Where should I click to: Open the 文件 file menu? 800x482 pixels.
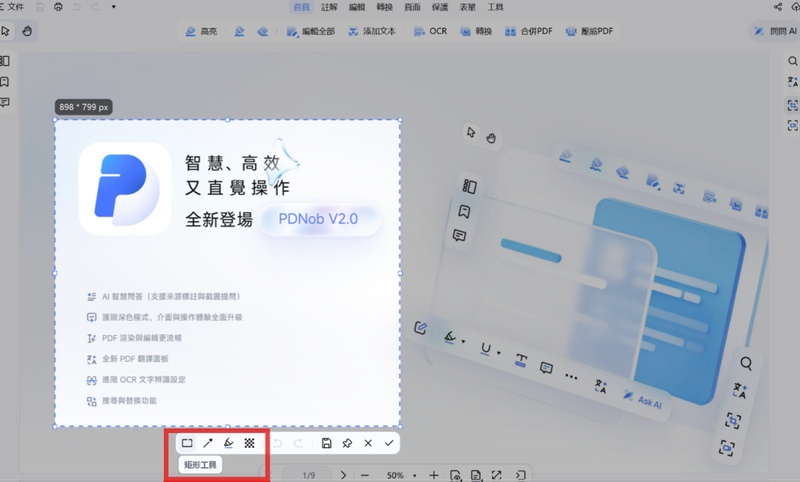pyautogui.click(x=12, y=7)
